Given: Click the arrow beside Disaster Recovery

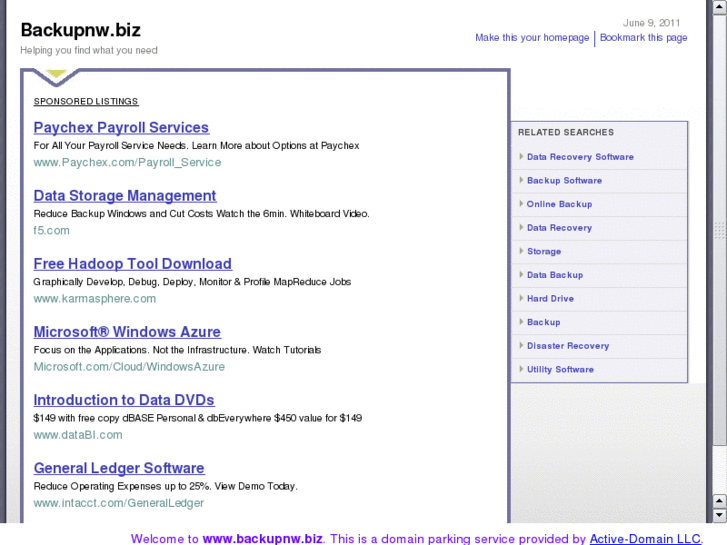Looking at the screenshot, I should 521,346.
